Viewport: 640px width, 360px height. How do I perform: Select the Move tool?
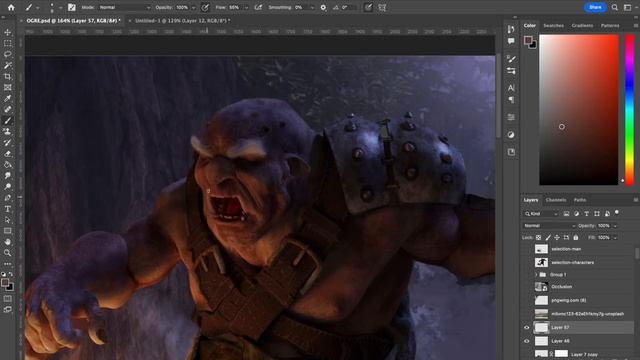tap(7, 32)
